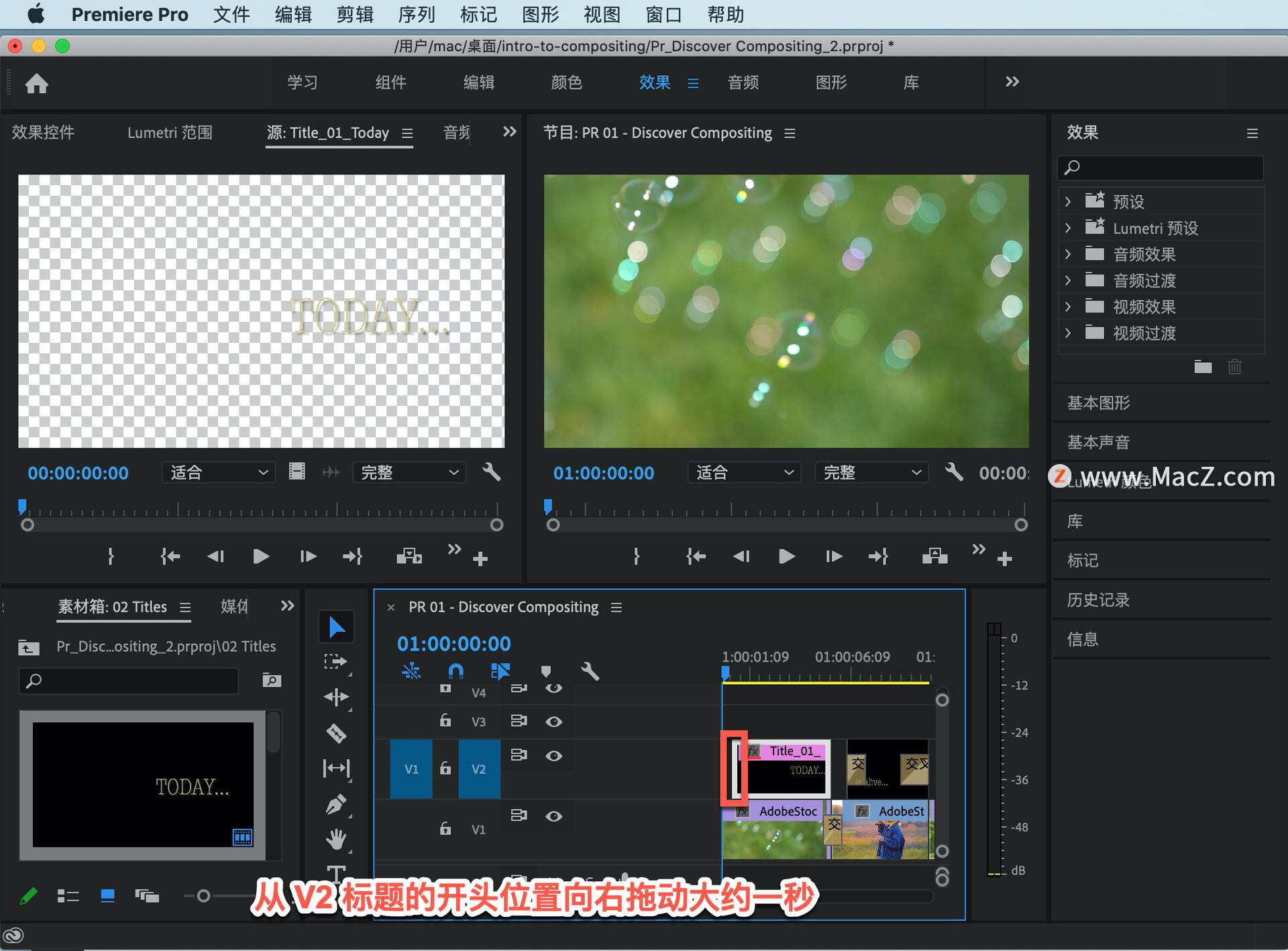
Task: Go to in point in program monitor
Action: [x=696, y=557]
